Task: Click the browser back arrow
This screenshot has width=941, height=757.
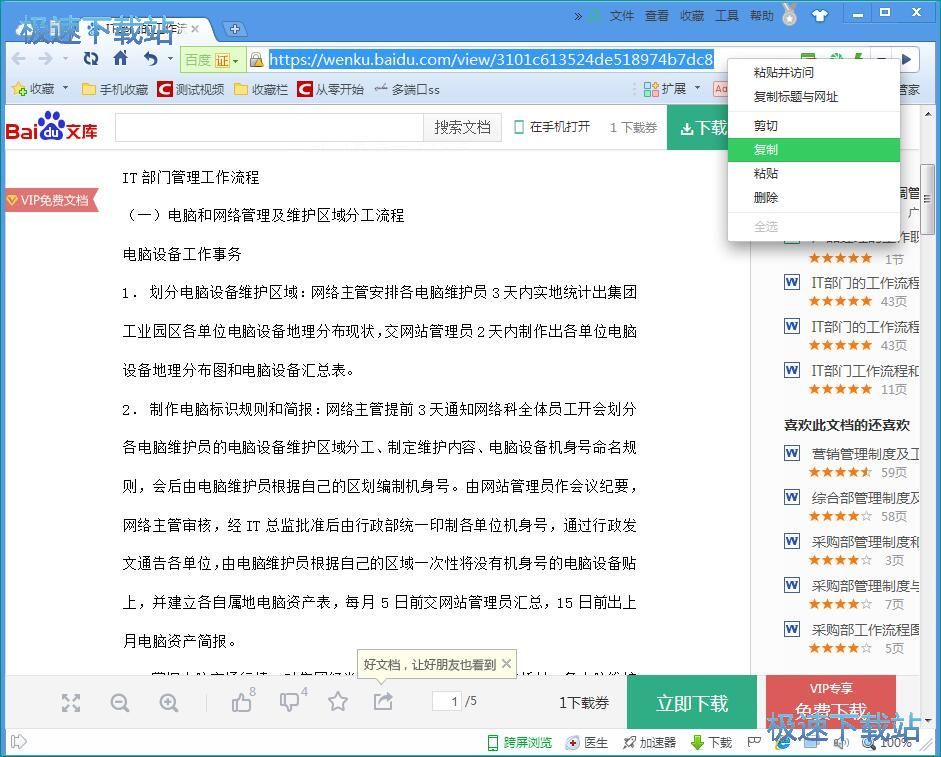Action: 19,59
